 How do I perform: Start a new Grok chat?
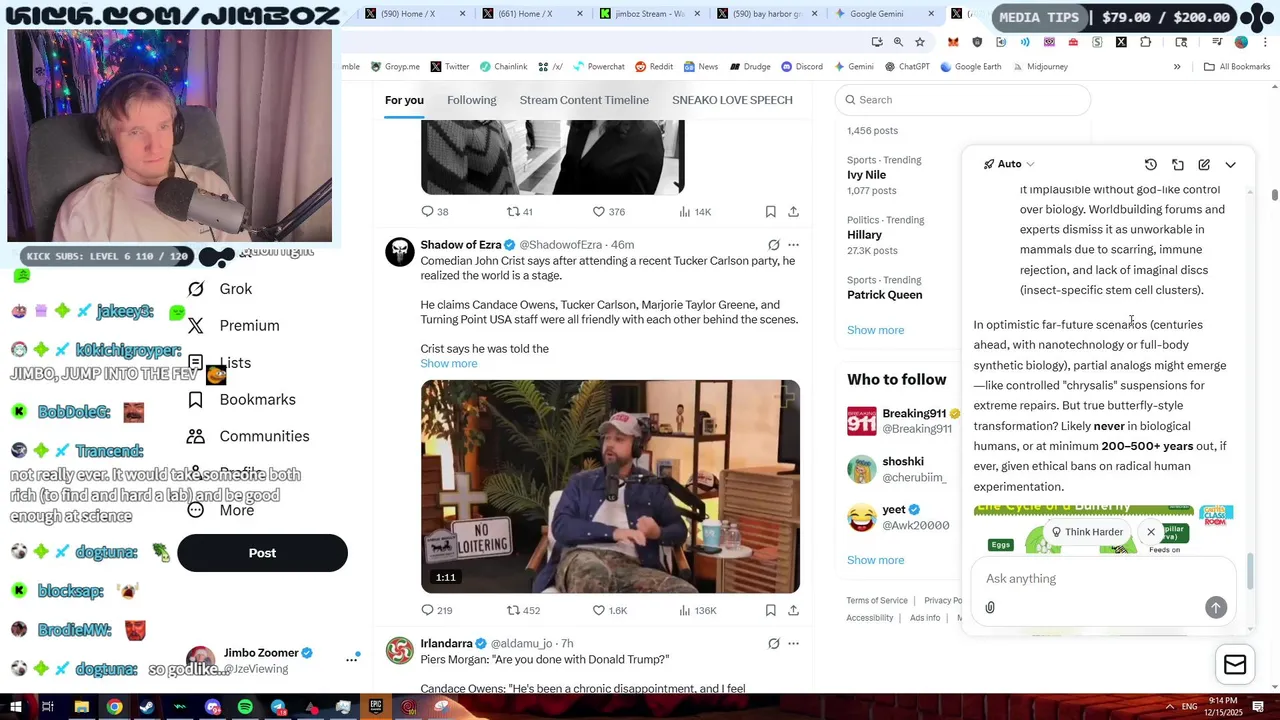[x=1204, y=165]
